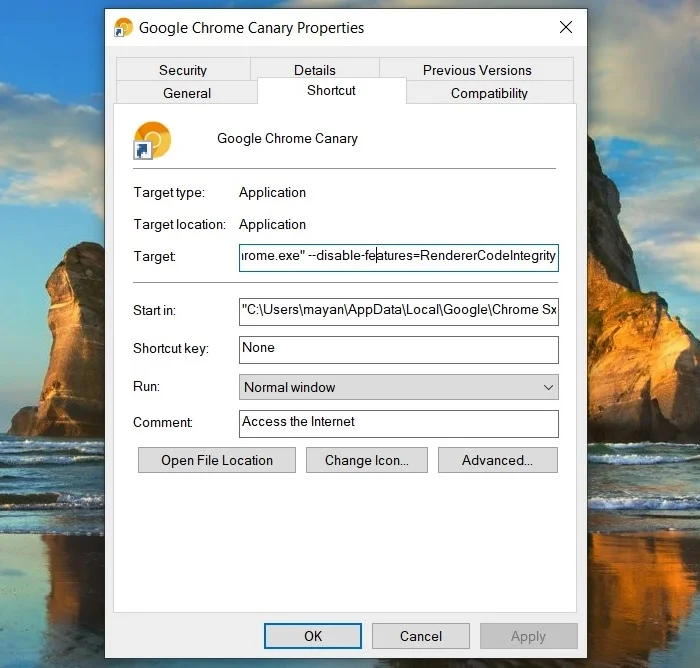
Task: Switch to the Security tab
Action: pos(183,70)
